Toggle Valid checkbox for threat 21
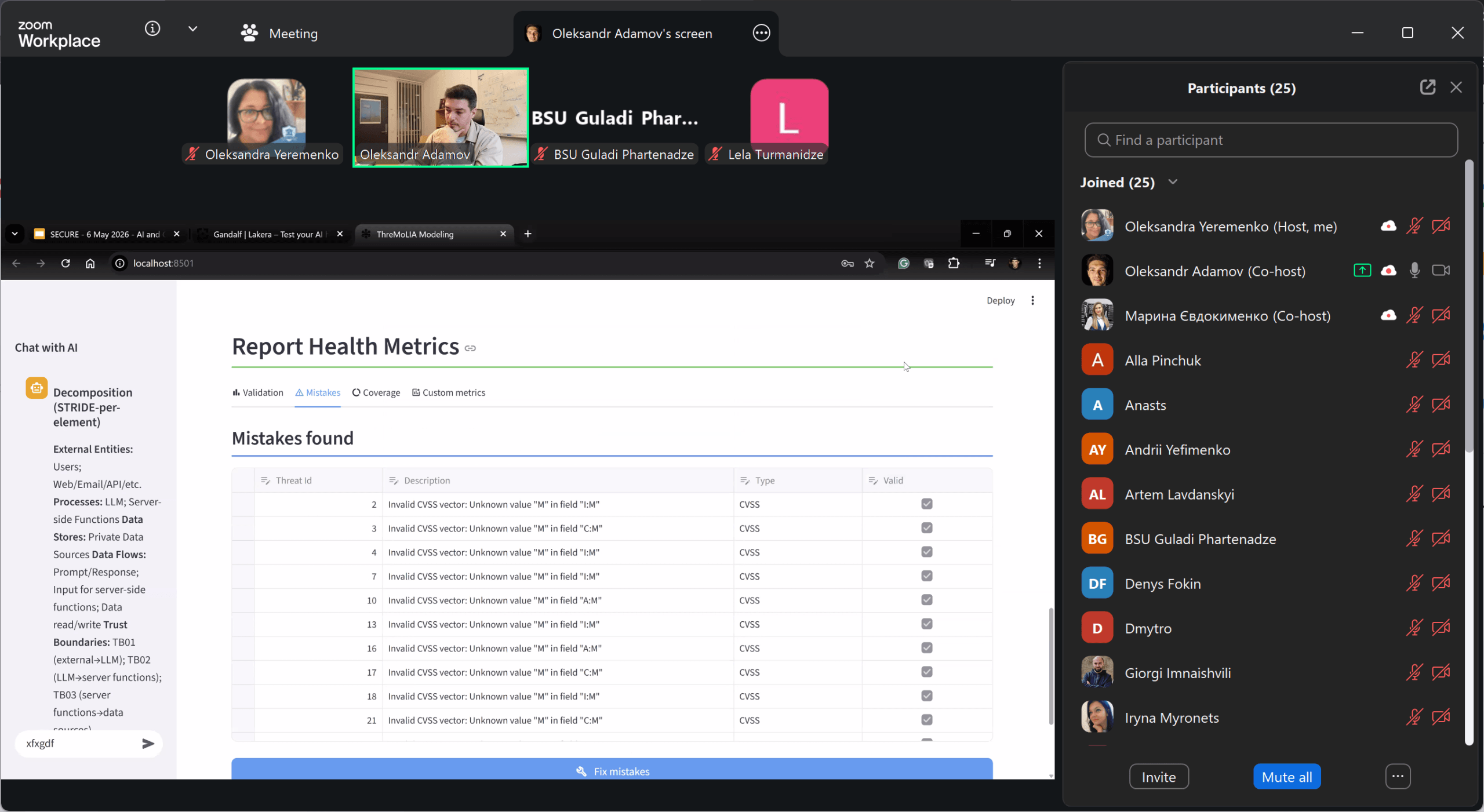1484x812 pixels. (x=926, y=720)
